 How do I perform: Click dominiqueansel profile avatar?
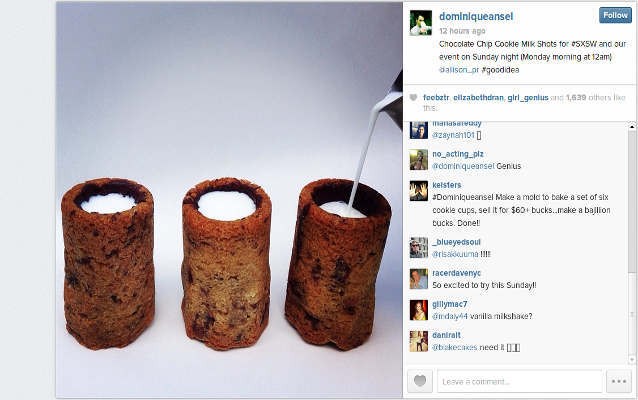(x=421, y=23)
